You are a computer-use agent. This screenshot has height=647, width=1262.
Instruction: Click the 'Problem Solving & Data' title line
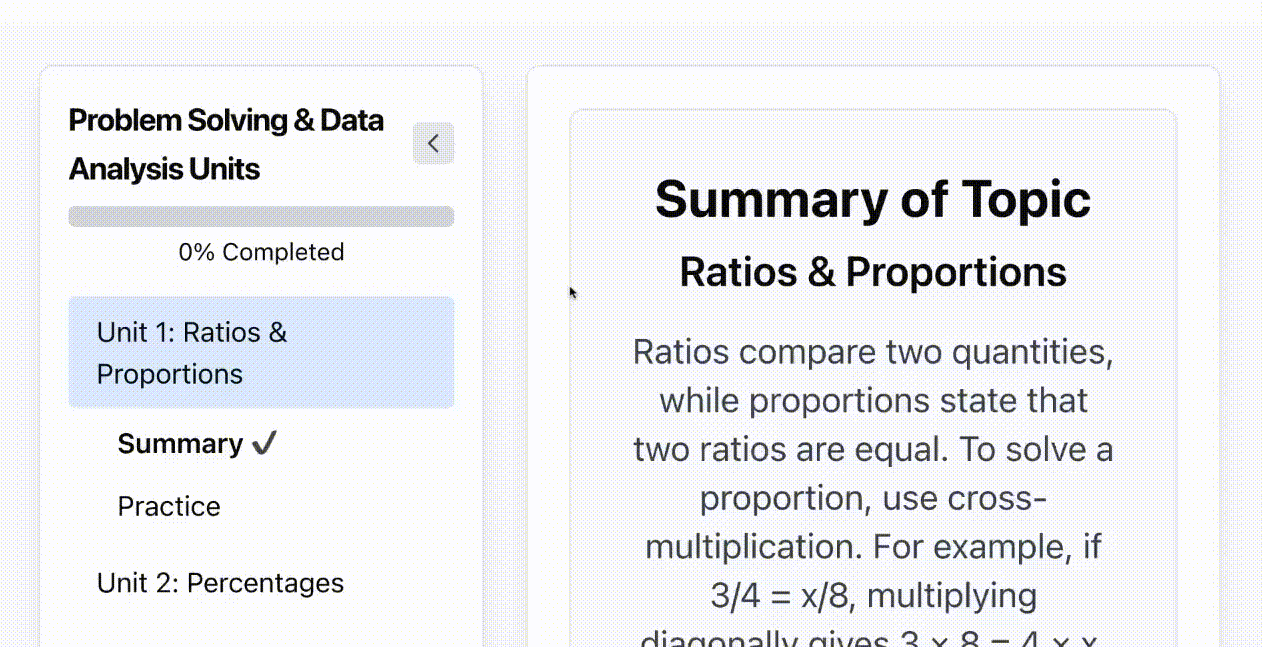226,121
